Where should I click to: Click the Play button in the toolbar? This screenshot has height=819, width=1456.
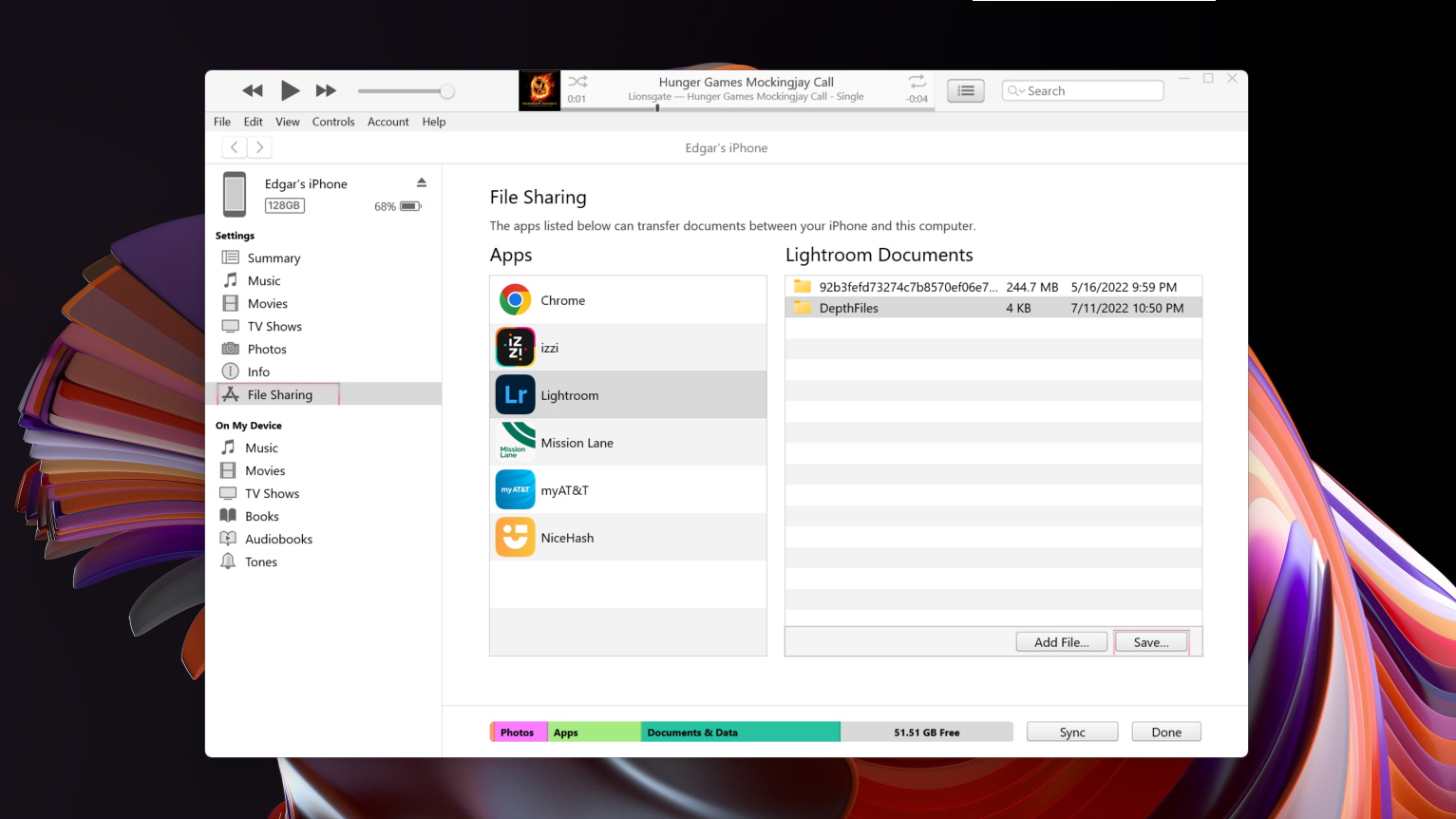[x=290, y=91]
